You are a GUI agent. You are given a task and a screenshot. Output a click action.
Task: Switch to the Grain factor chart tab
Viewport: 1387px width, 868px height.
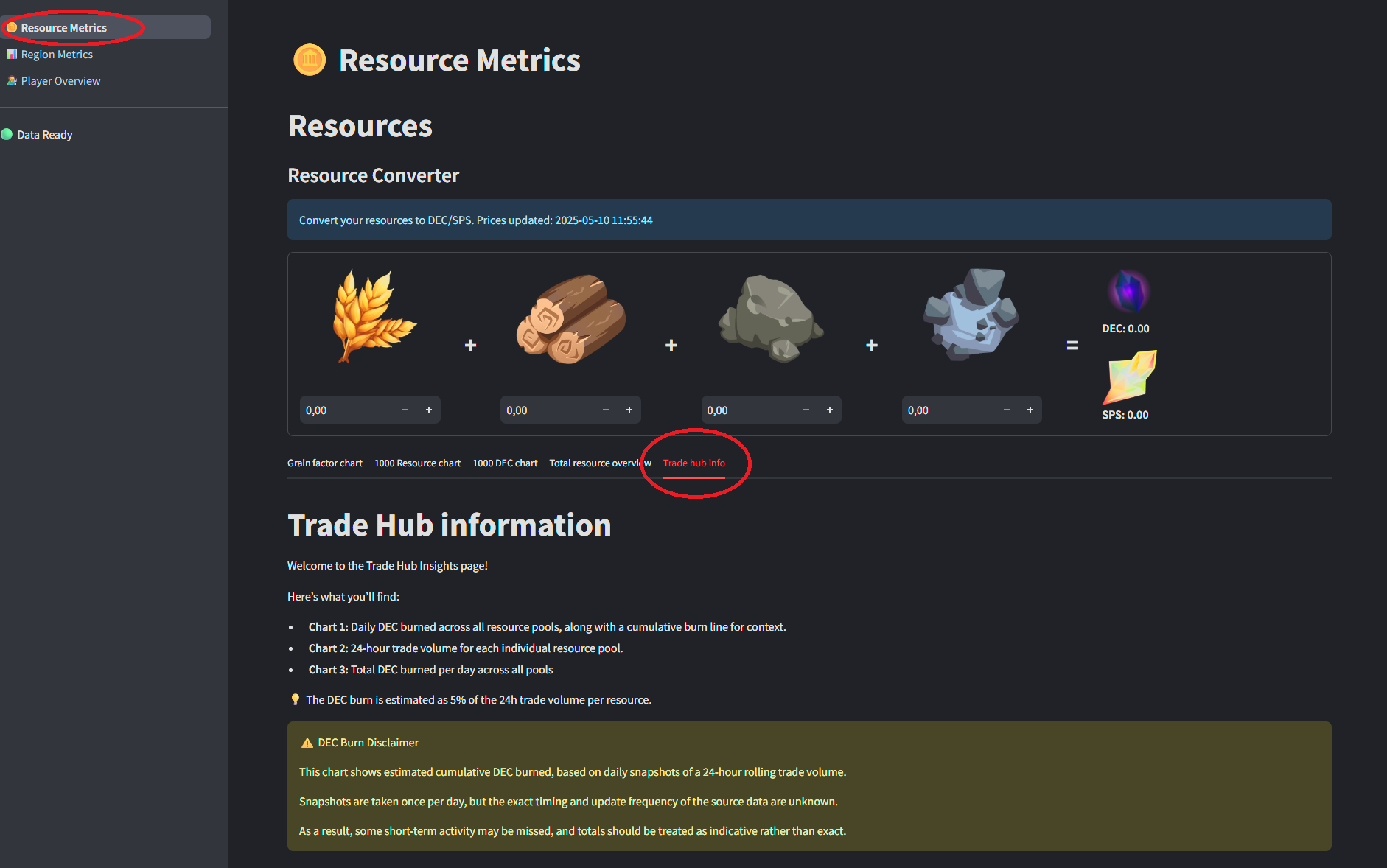[x=325, y=463]
